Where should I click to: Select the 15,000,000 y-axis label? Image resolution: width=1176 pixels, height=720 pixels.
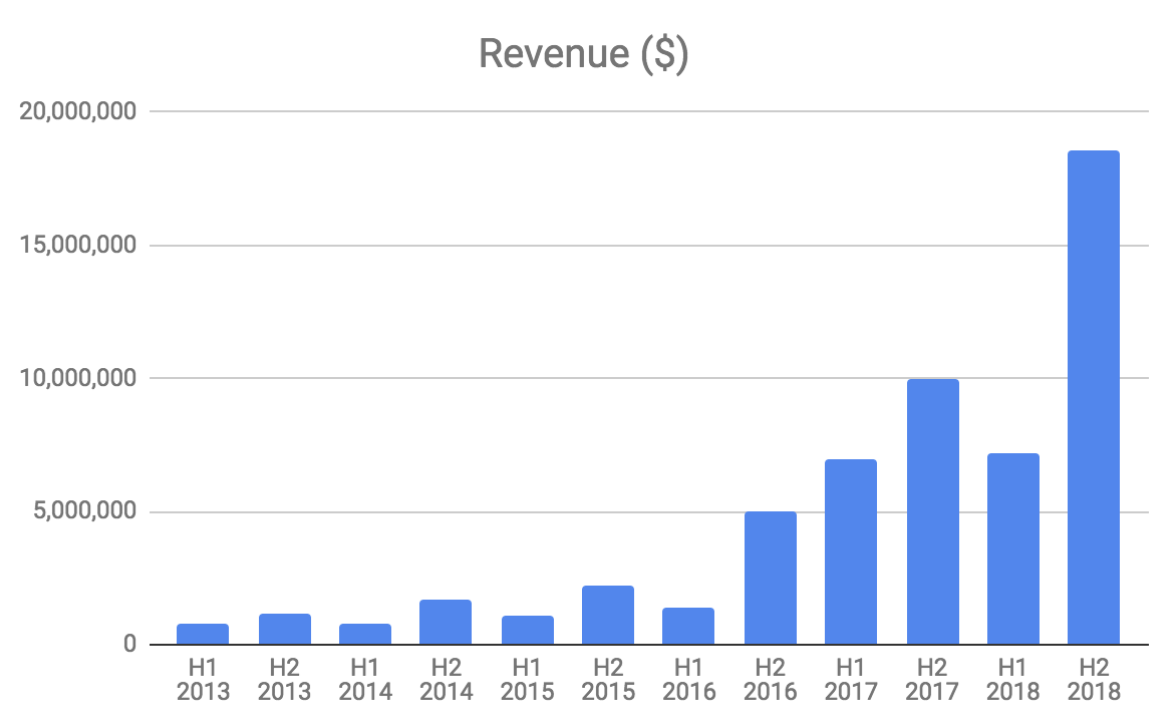tap(78, 245)
